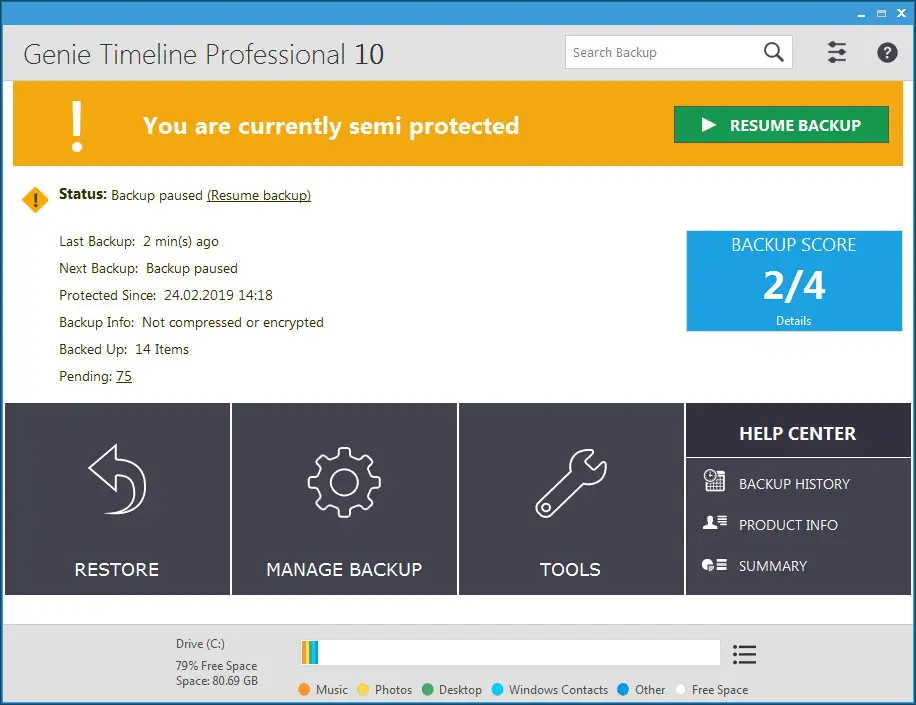Click the Photos yellow legend swatch
The width and height of the screenshot is (916, 705).
click(363, 689)
